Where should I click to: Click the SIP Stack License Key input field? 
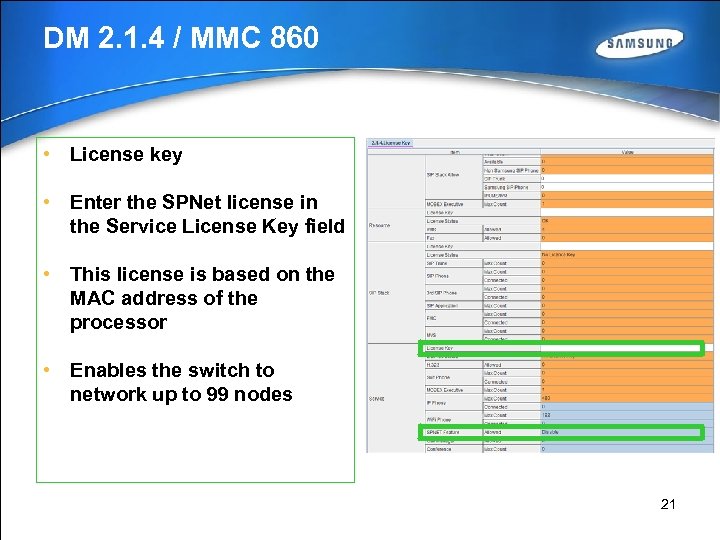[x=627, y=247]
